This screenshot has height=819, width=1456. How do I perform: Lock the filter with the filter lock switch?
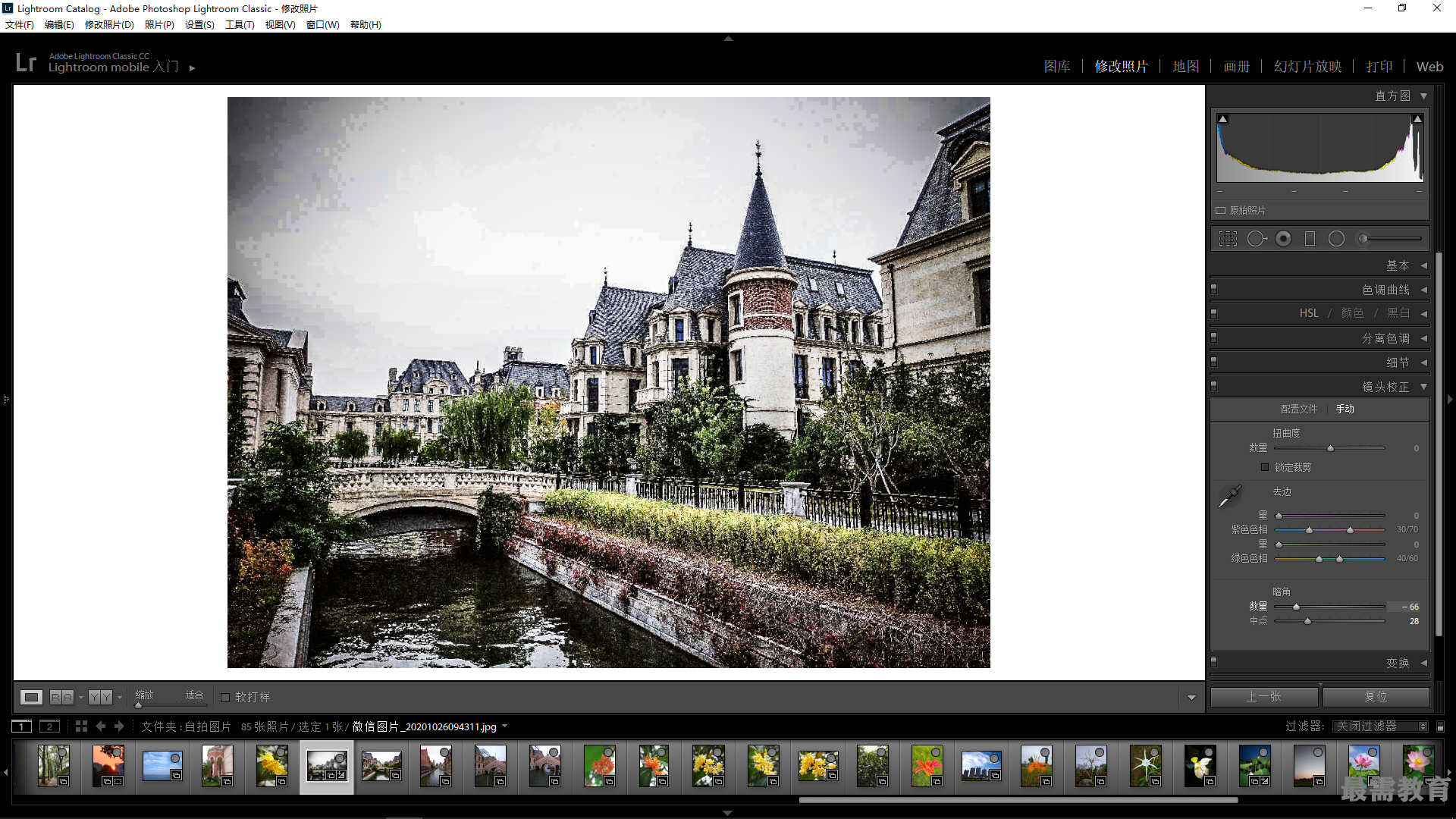(1441, 726)
